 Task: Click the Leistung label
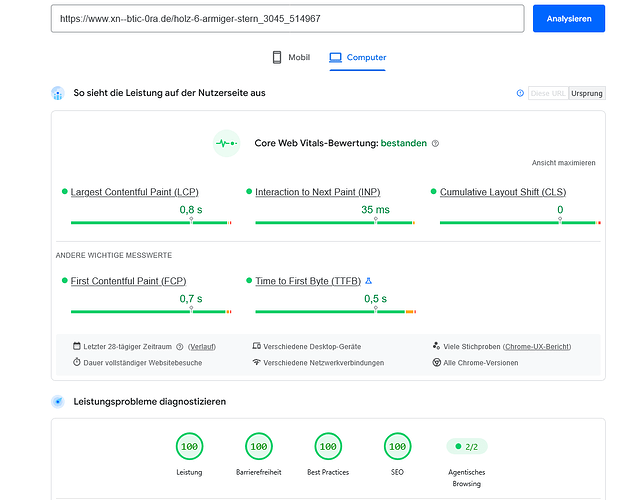[189, 472]
